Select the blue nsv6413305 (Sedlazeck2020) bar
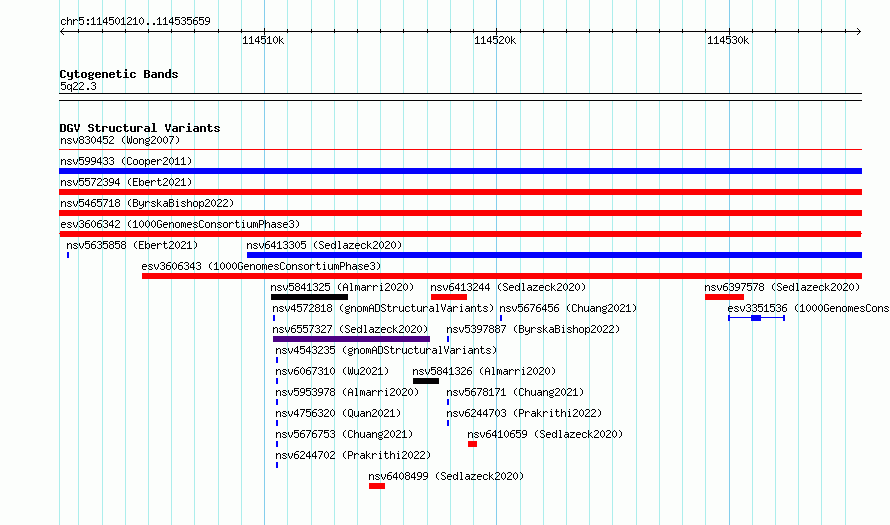Viewport: 890px width, 525px height. [554, 255]
